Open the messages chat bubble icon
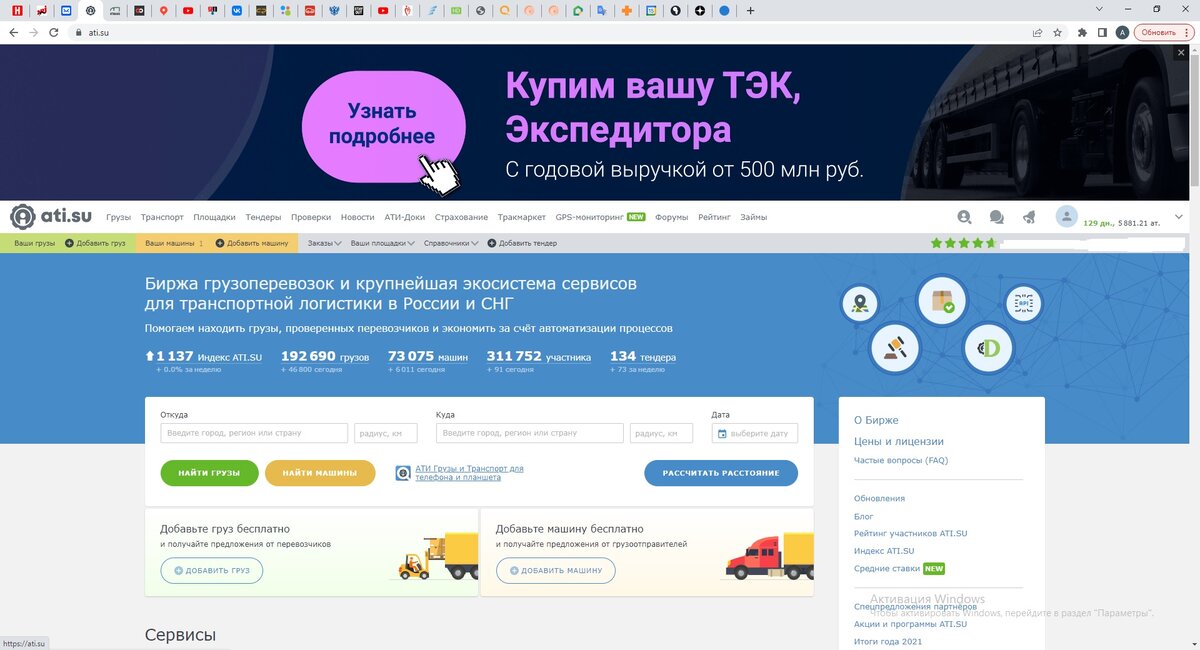This screenshot has width=1200, height=650. (x=996, y=217)
